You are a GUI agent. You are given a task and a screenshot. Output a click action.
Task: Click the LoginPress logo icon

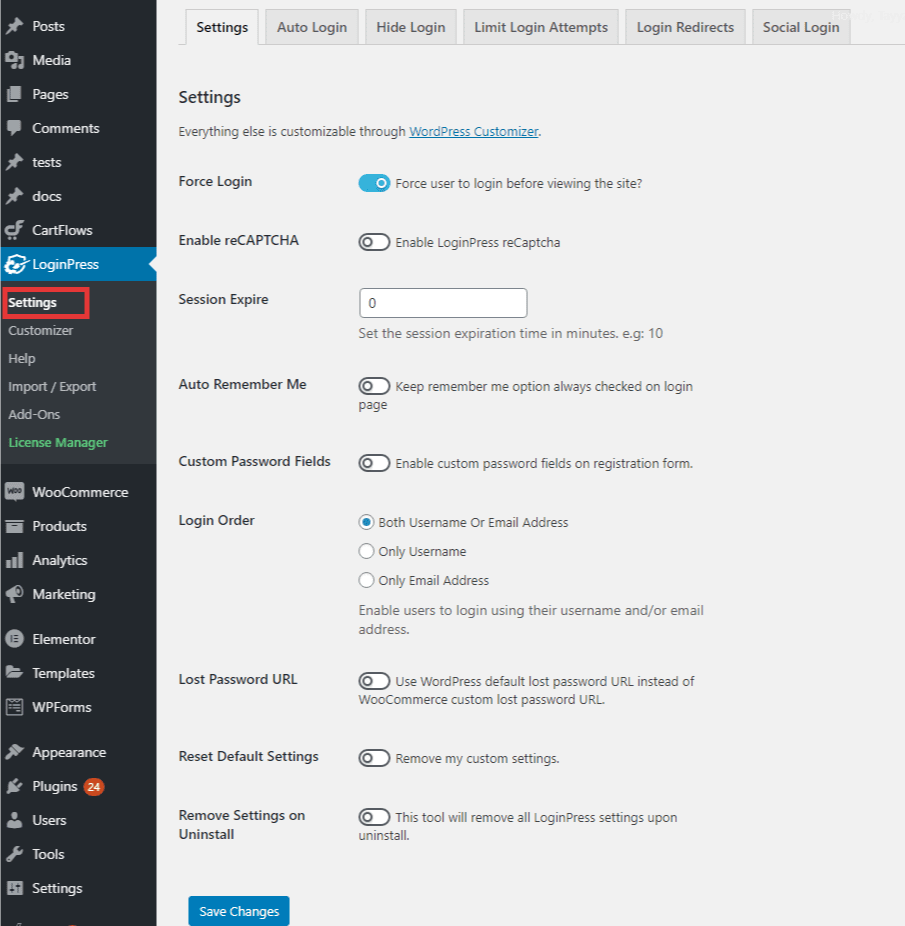(x=15, y=264)
